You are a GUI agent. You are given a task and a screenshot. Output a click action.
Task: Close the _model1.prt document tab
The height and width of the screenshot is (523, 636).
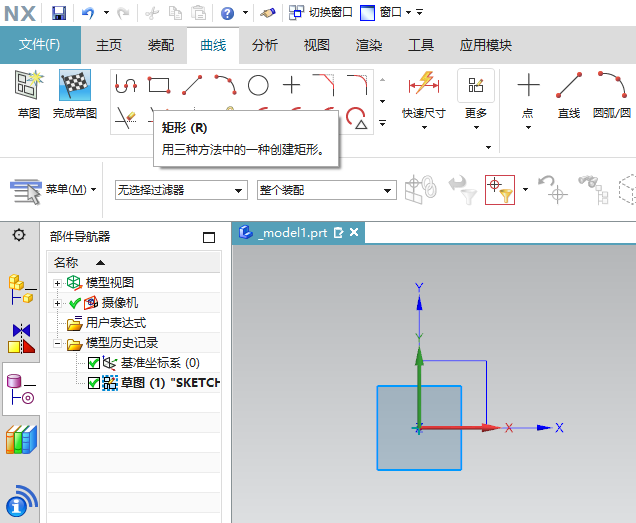click(x=354, y=232)
